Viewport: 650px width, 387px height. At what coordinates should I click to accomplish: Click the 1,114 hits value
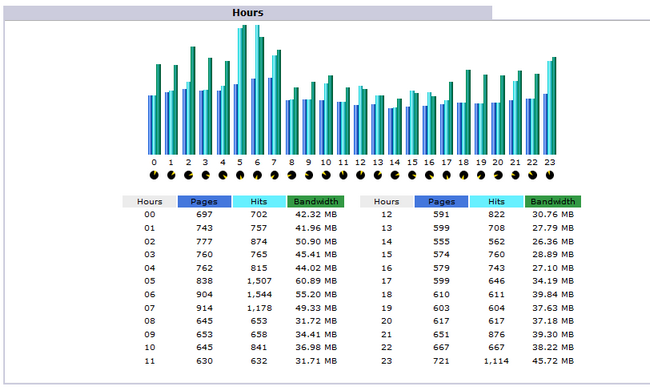[x=496, y=361]
